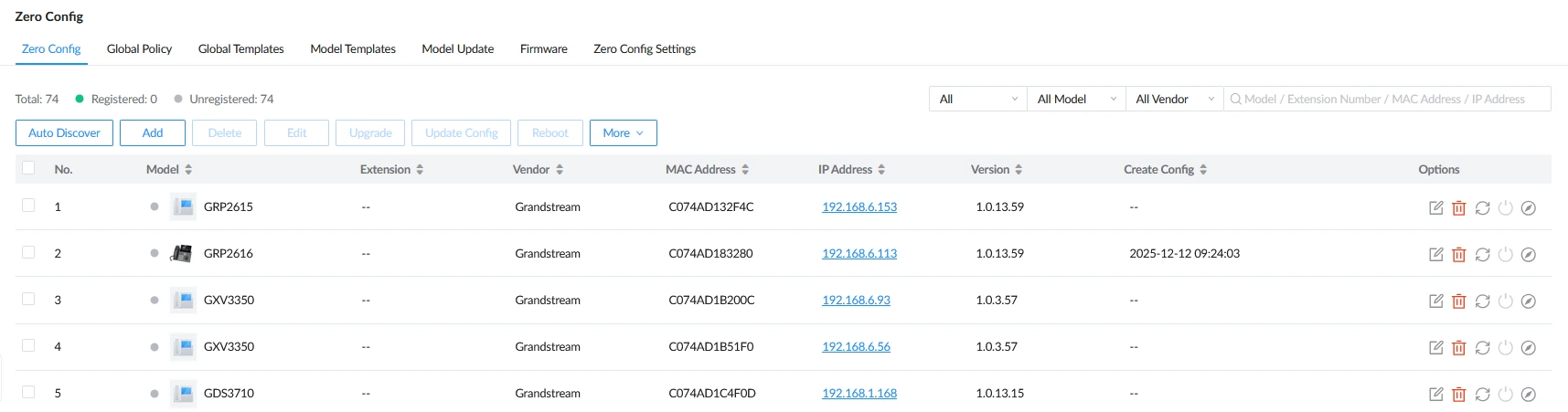The height and width of the screenshot is (412, 1568).
Task: Open IP link 192.168.6.113
Action: click(x=859, y=254)
